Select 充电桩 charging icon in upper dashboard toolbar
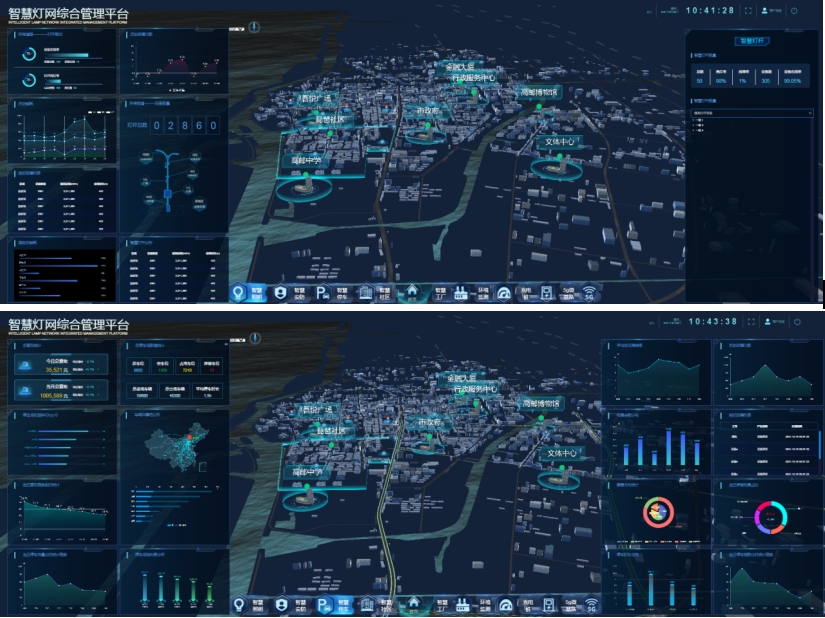Viewport: 825px width, 618px height. (547, 293)
